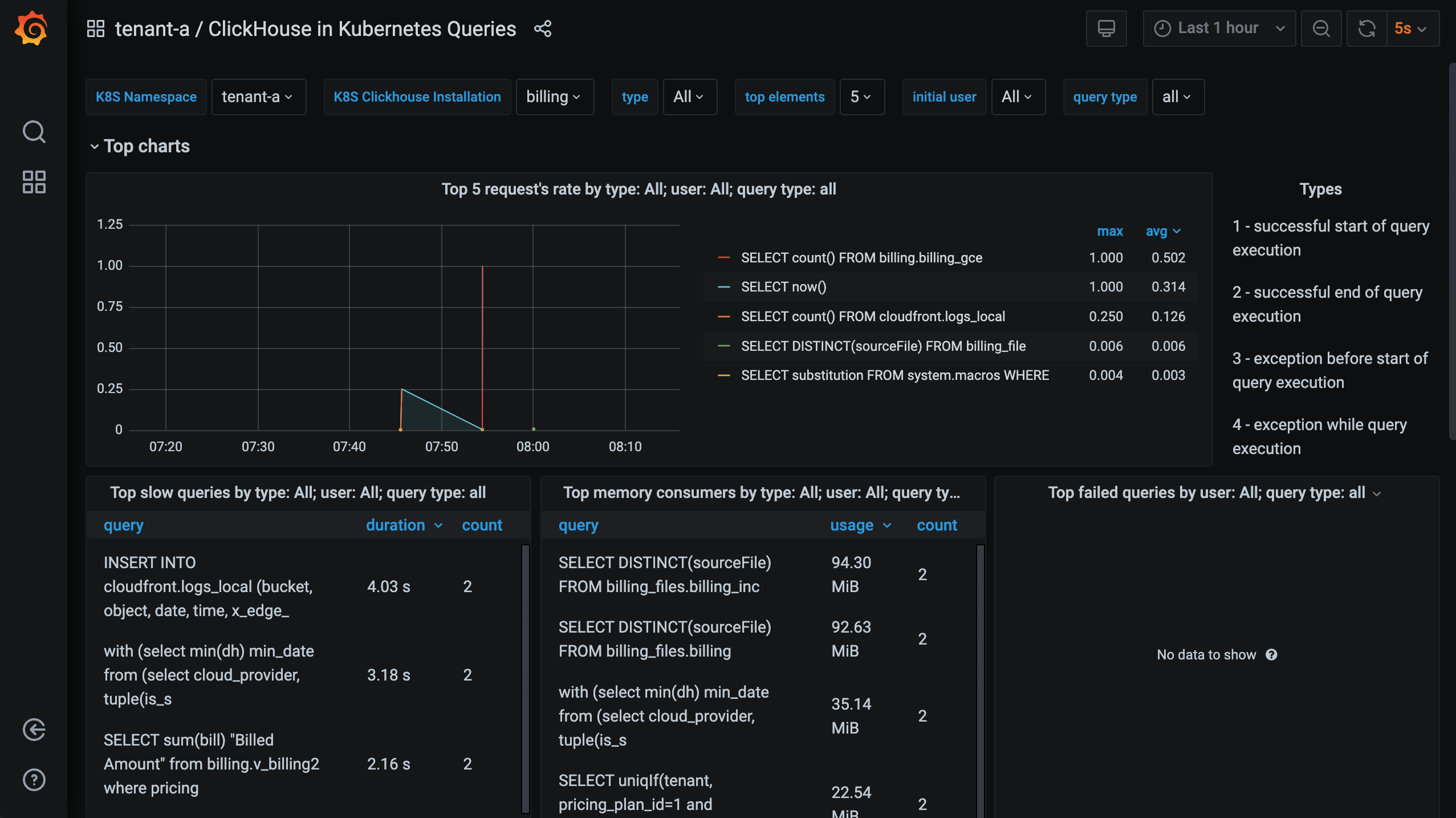Click the 2.16 s duration cell
1456x818 pixels.
click(388, 764)
